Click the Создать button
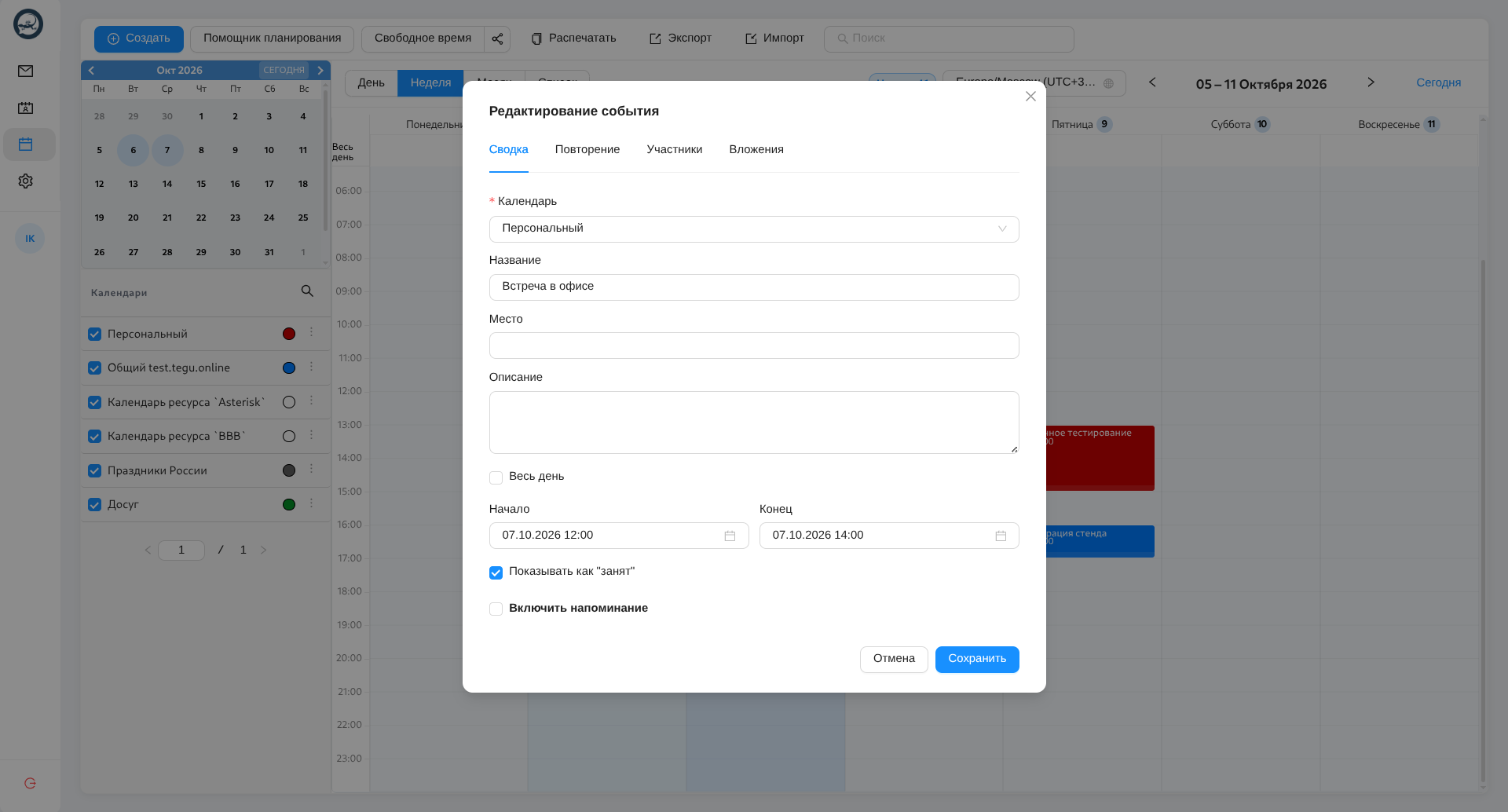Image resolution: width=1508 pixels, height=812 pixels. pos(139,38)
